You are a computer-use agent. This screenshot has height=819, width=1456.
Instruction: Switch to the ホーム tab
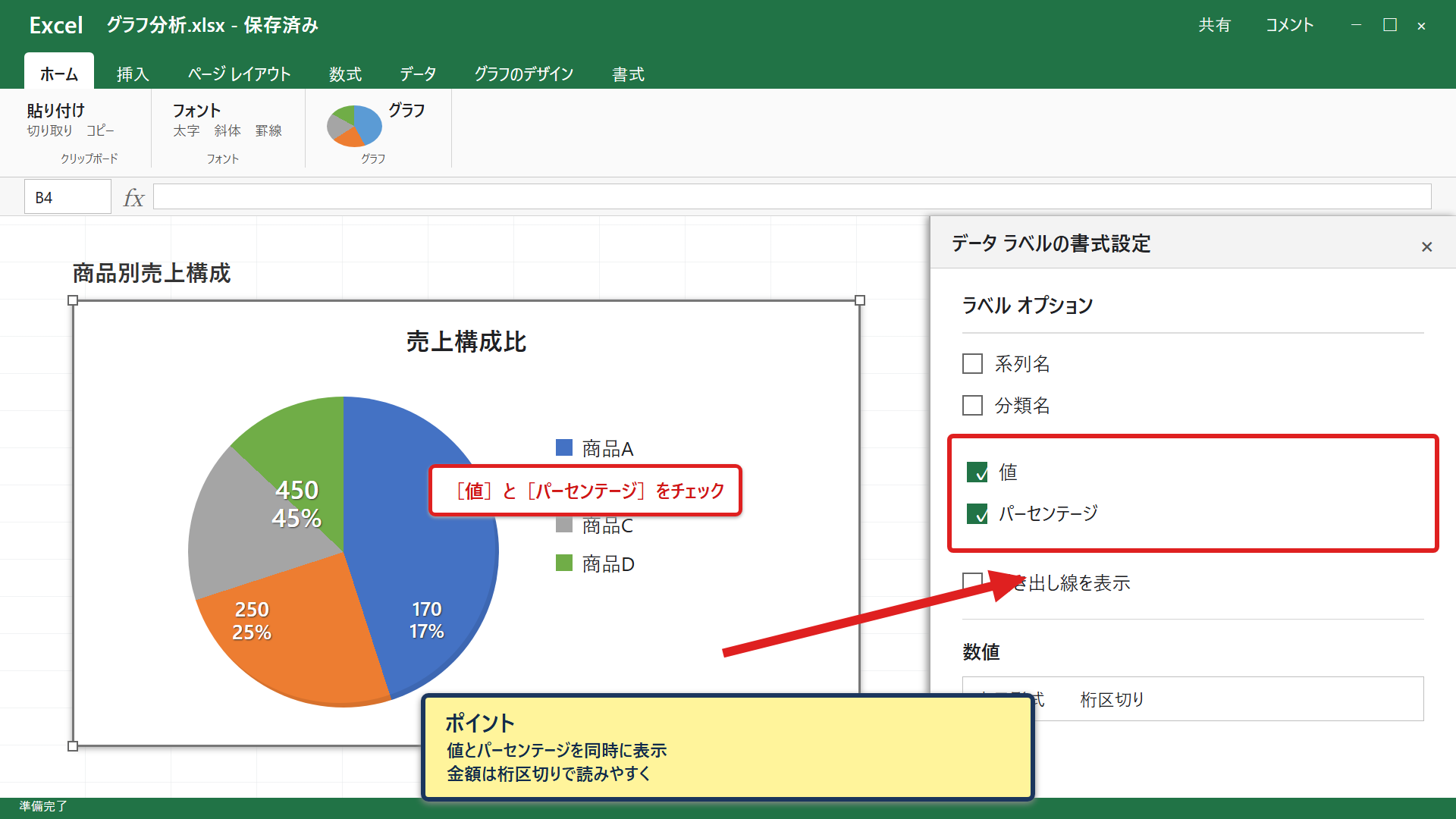click(59, 74)
